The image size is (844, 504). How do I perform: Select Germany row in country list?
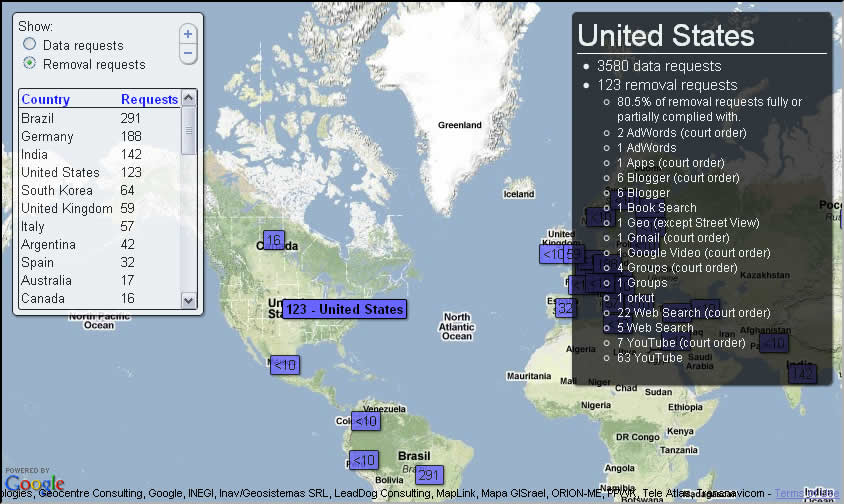click(100, 136)
